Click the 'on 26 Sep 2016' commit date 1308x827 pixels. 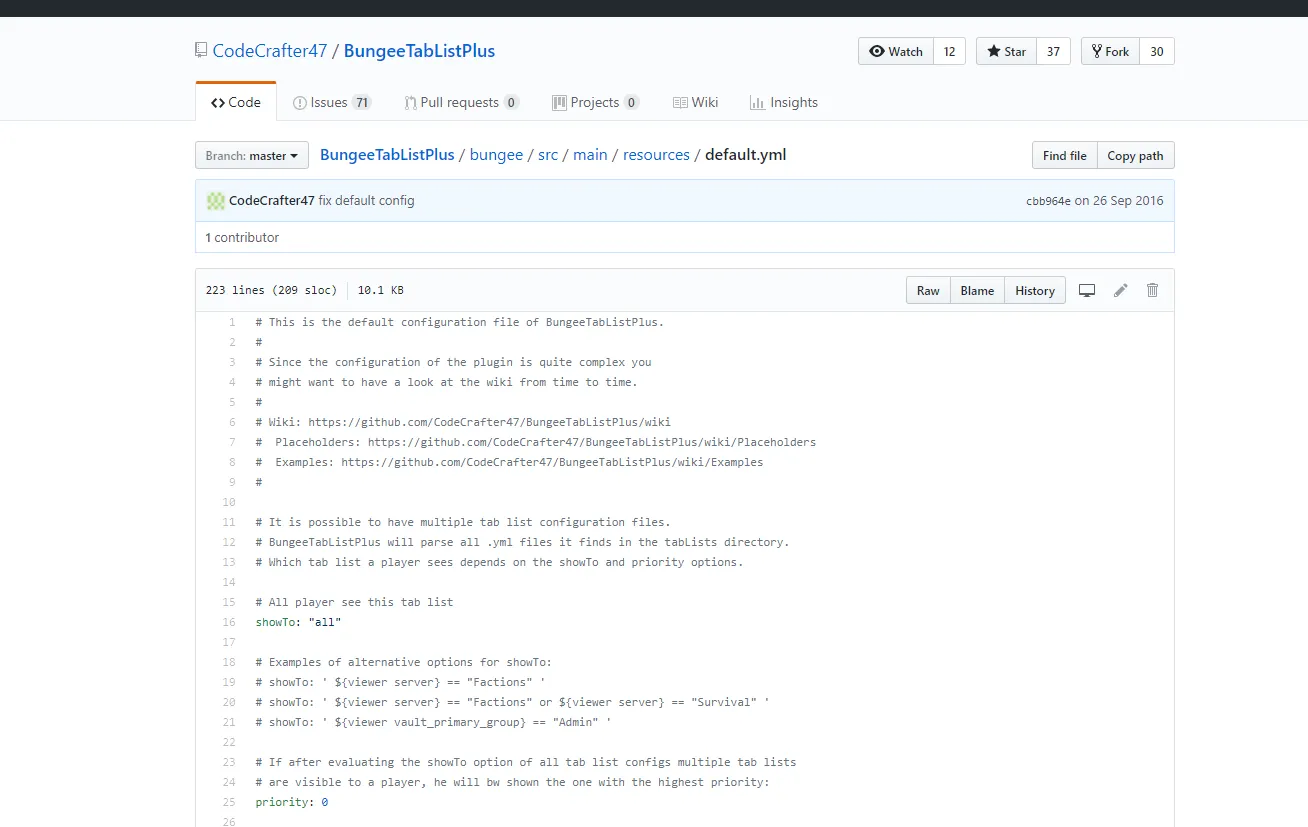coord(1119,201)
